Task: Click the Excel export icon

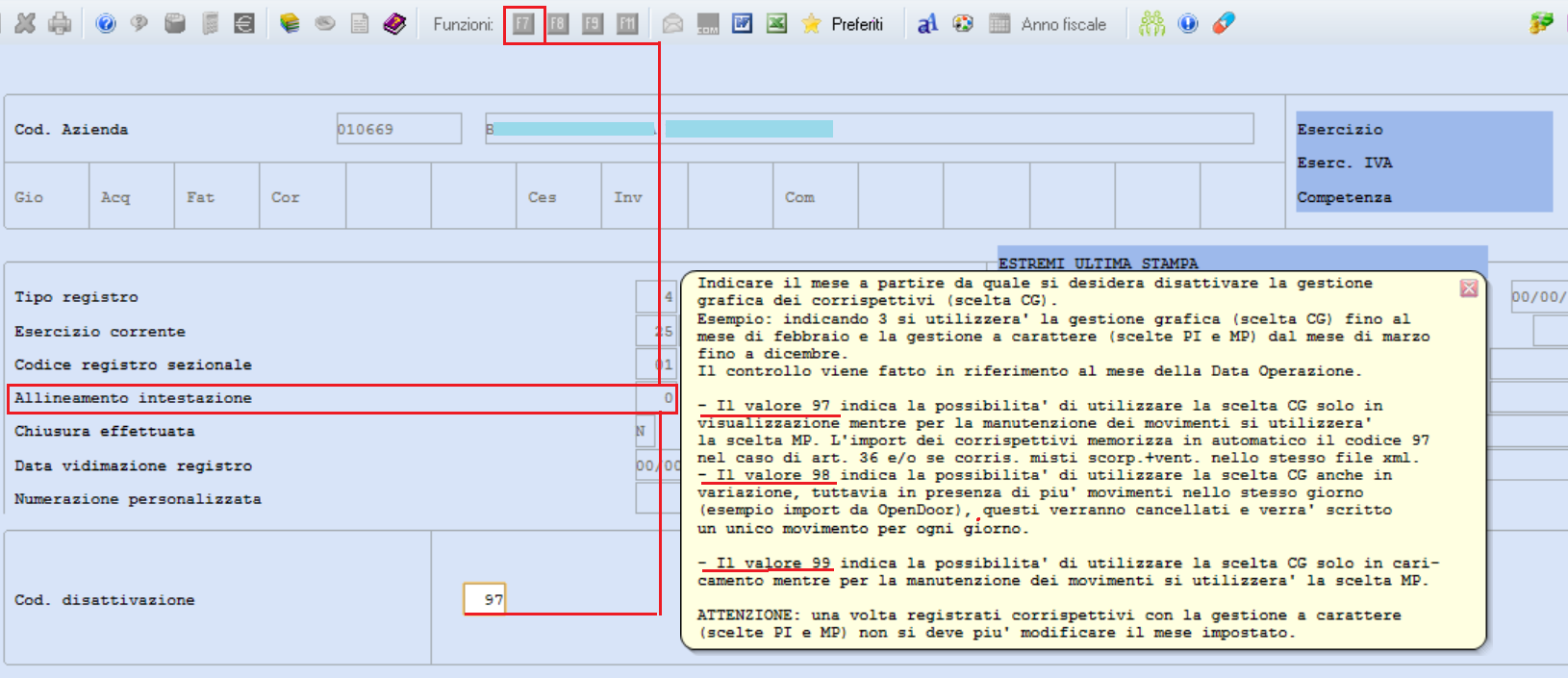Action: [x=777, y=23]
